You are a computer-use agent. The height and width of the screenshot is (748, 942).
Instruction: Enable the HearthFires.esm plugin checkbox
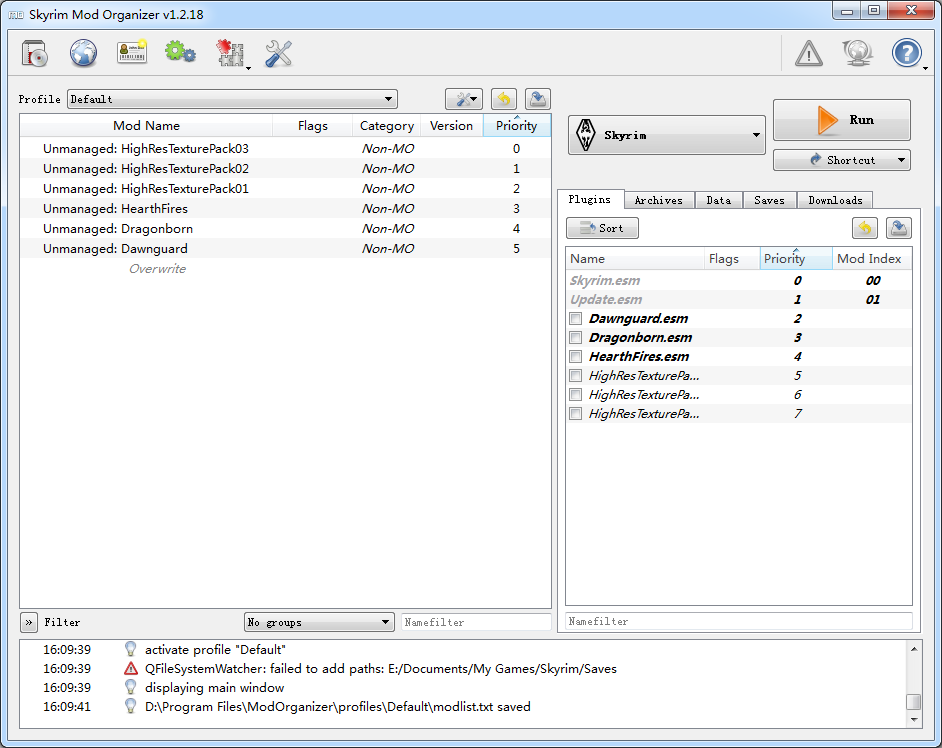576,357
